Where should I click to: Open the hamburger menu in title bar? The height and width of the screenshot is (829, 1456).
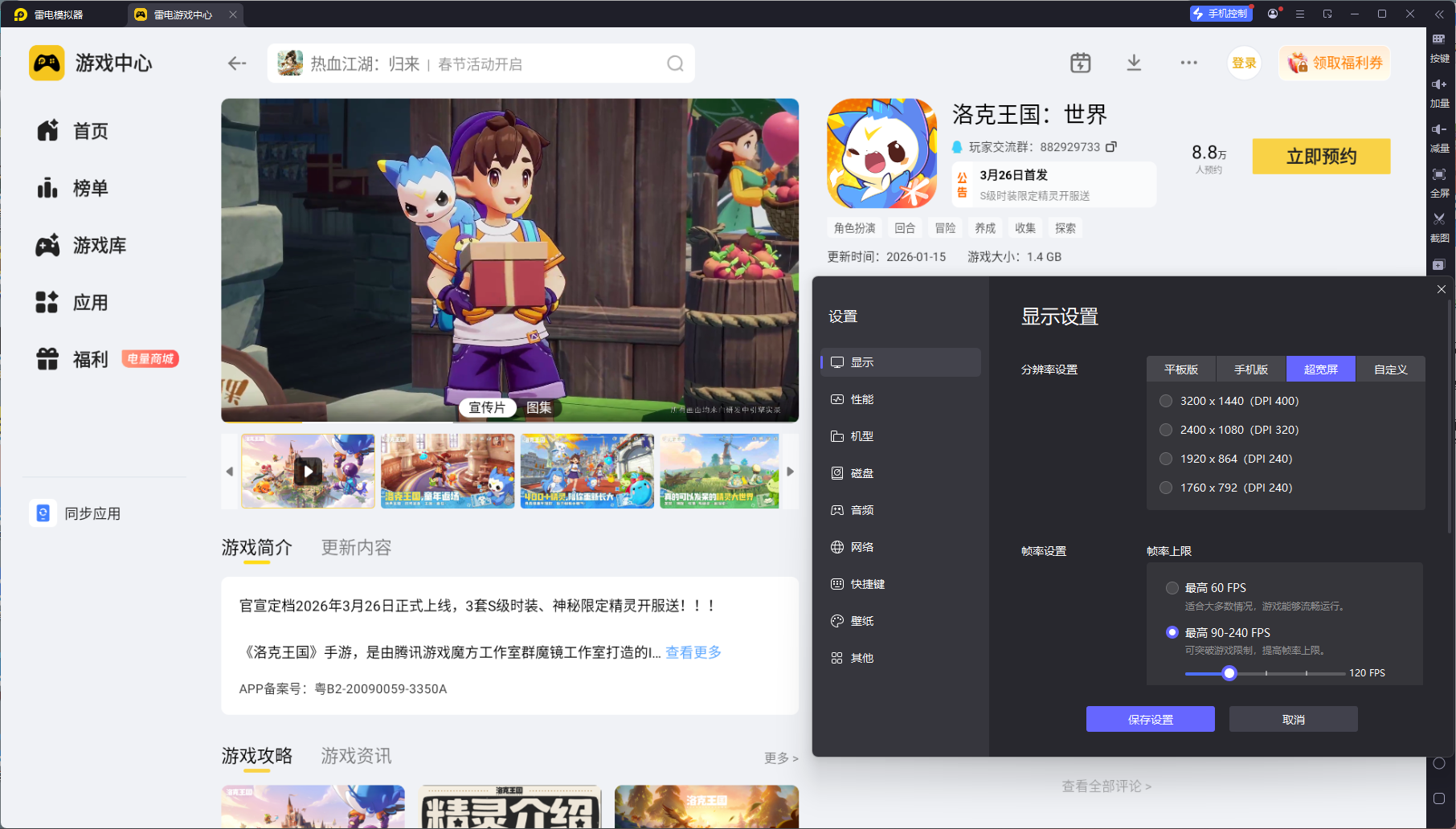[x=1300, y=14]
